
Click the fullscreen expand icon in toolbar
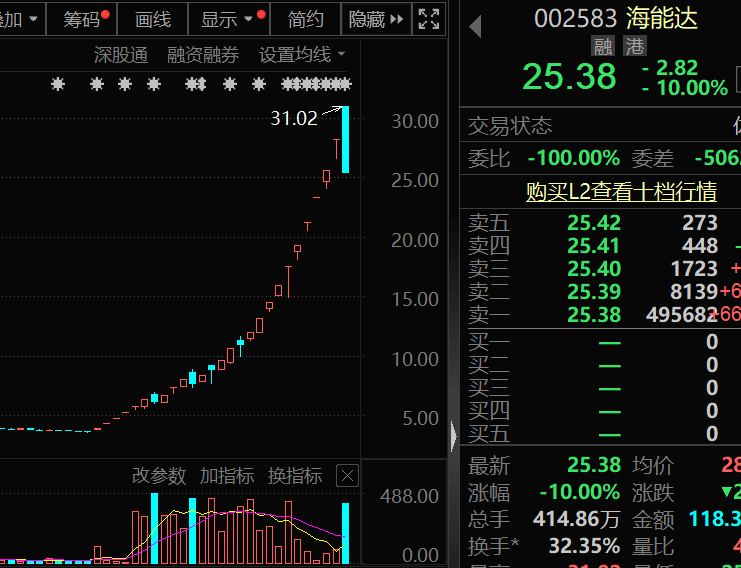(x=428, y=19)
